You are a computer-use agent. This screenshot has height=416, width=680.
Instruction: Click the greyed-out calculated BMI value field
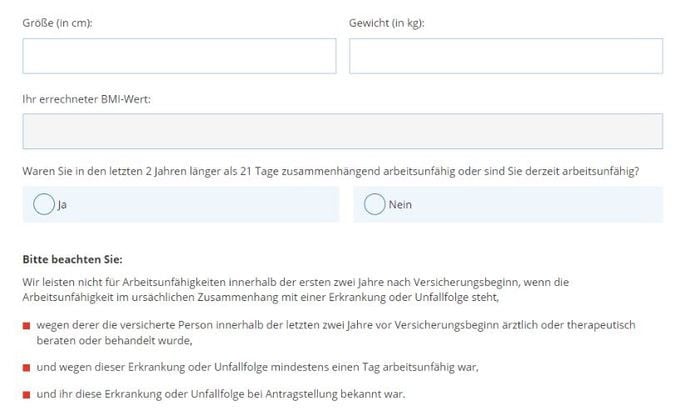[x=342, y=131]
